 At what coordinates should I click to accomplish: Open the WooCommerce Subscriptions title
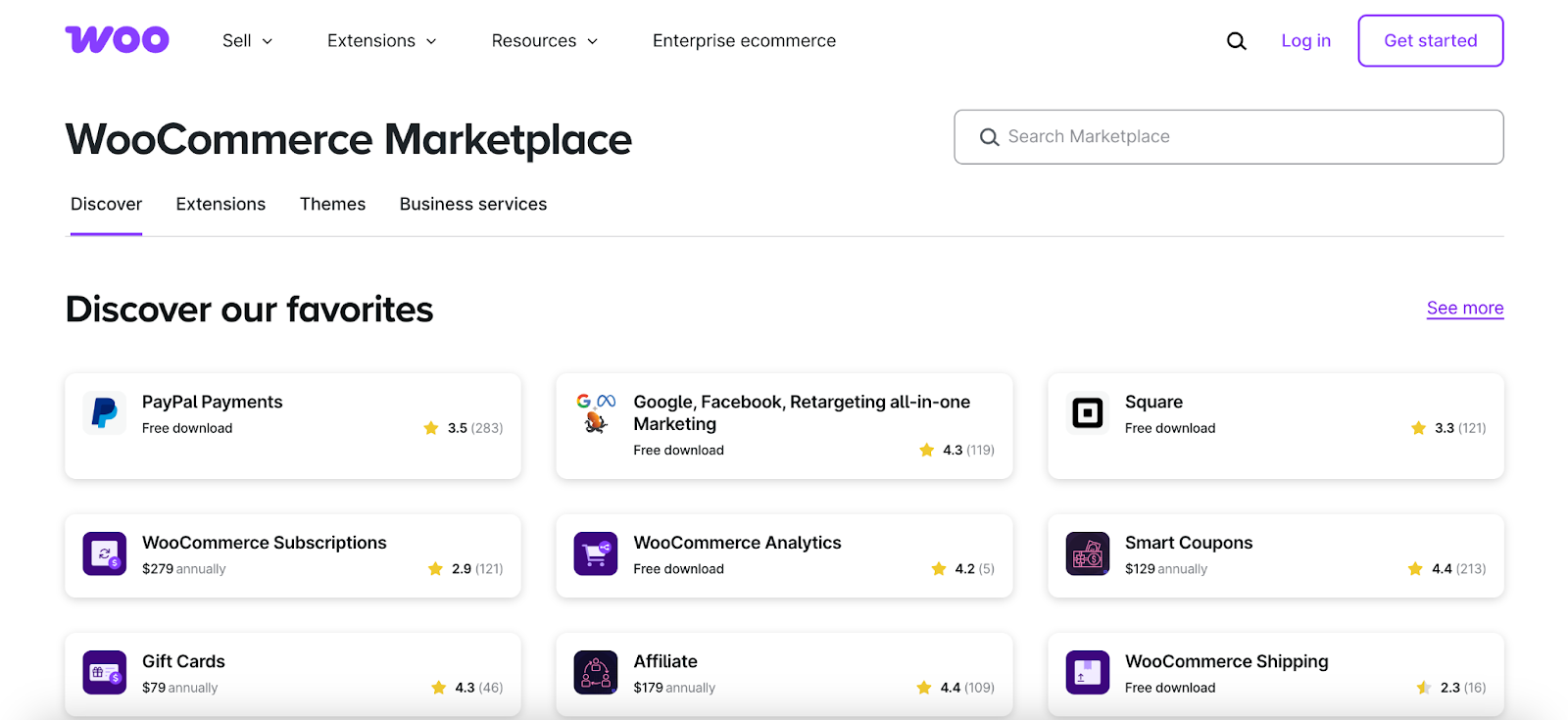pyautogui.click(x=265, y=543)
